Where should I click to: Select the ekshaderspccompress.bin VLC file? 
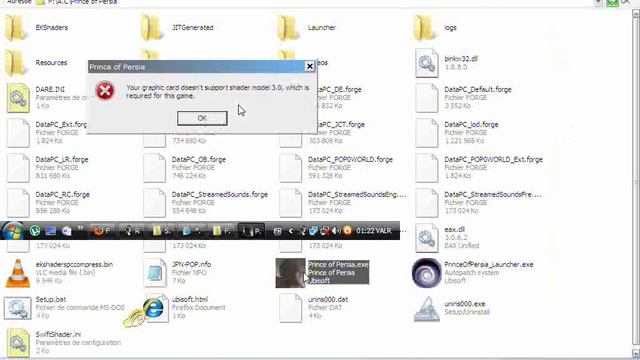tap(60, 273)
